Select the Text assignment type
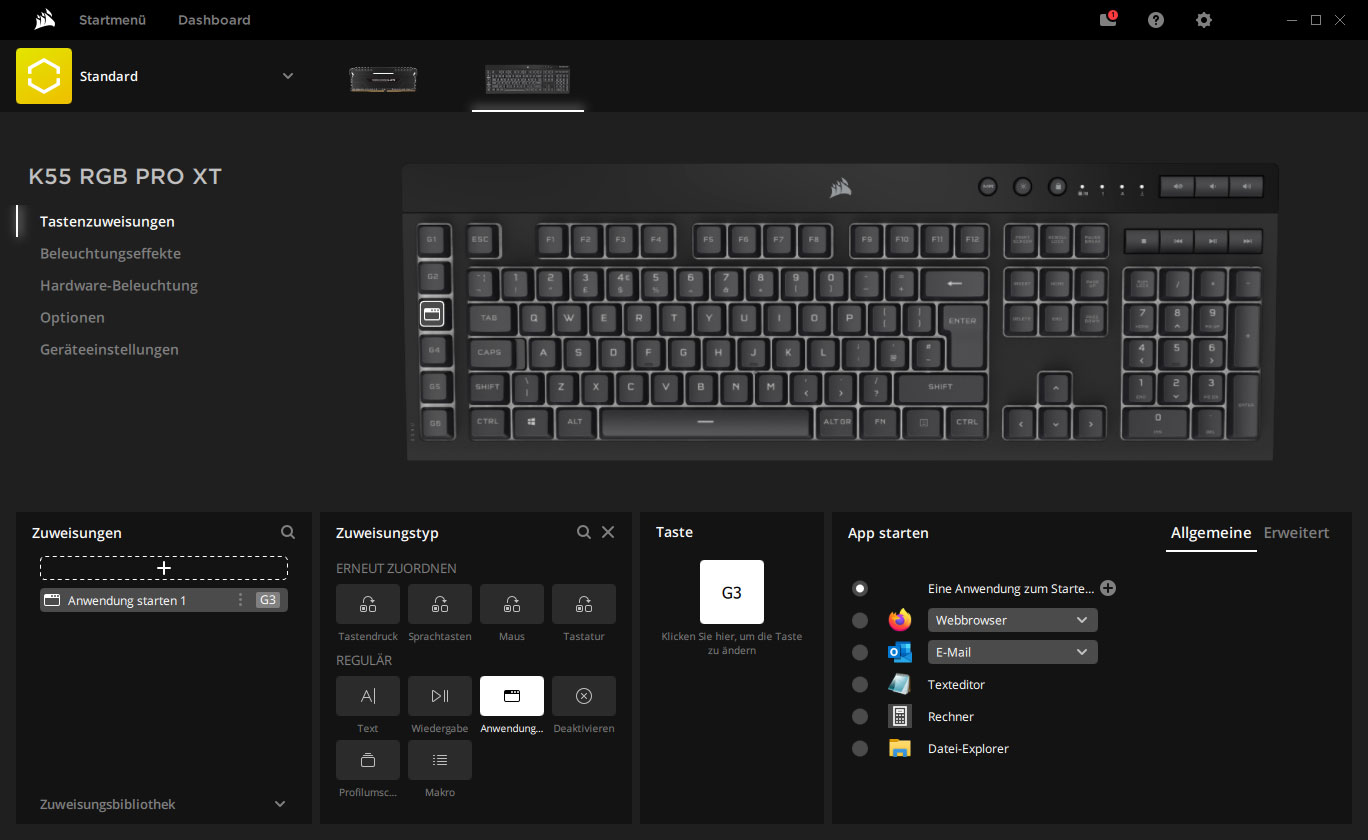The height and width of the screenshot is (840, 1368). click(368, 696)
